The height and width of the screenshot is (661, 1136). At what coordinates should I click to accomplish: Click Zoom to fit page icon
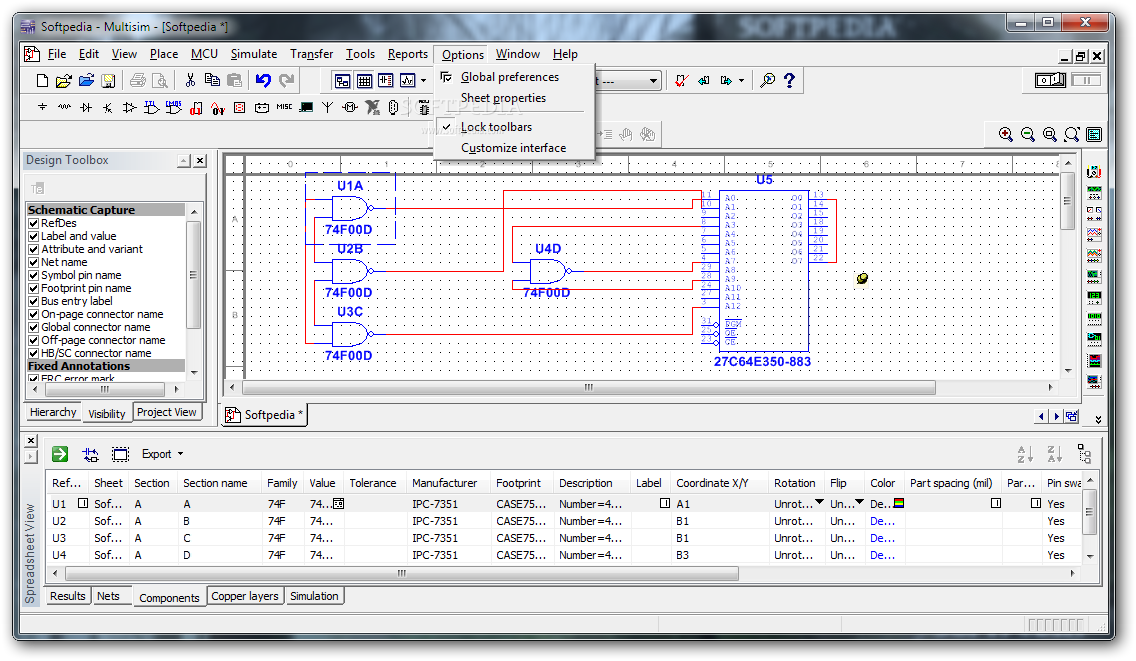pyautogui.click(x=1072, y=134)
